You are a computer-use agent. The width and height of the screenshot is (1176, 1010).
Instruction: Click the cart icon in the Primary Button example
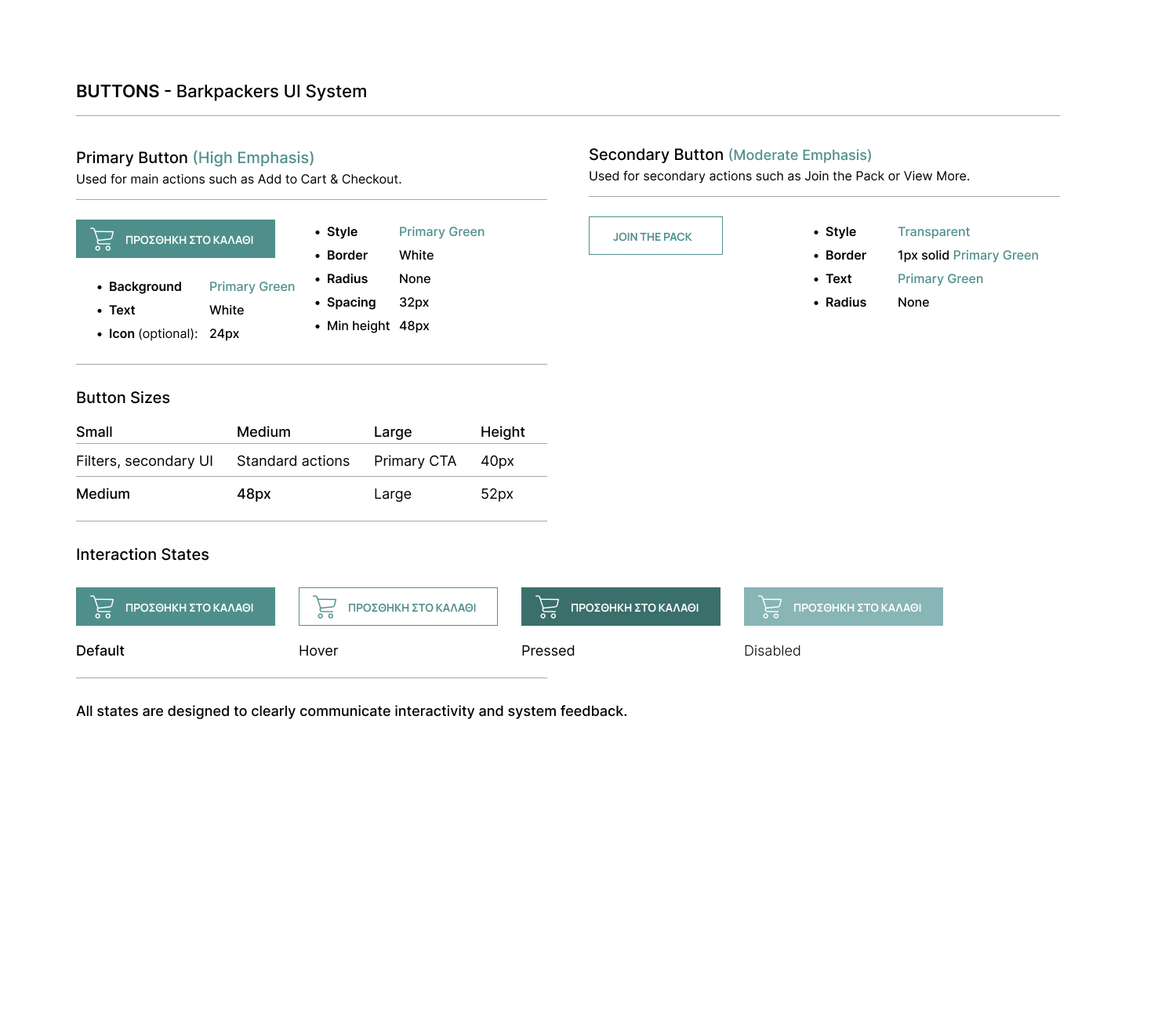(102, 239)
